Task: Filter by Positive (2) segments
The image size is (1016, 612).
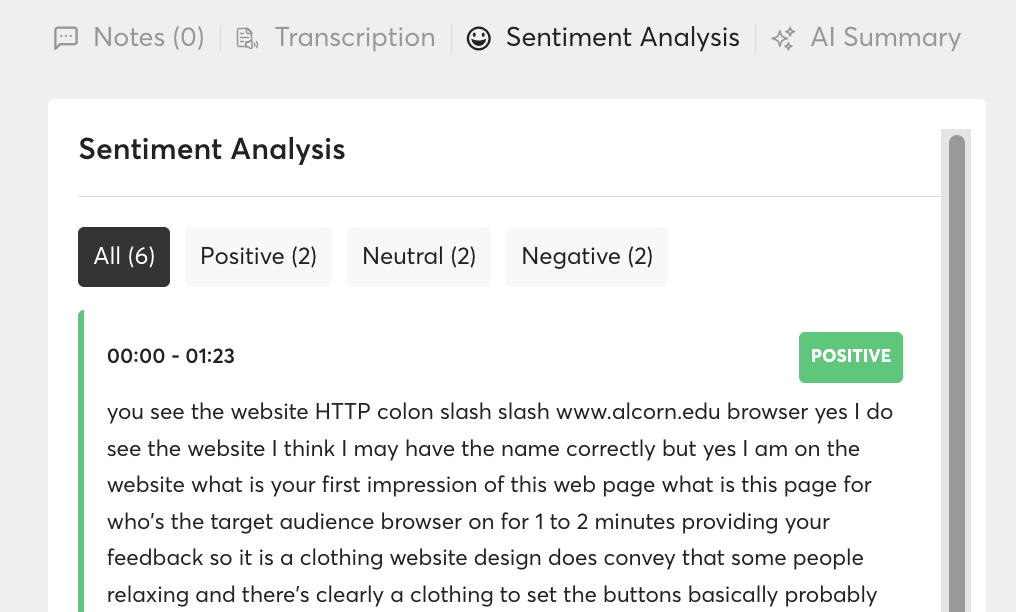Action: [258, 257]
